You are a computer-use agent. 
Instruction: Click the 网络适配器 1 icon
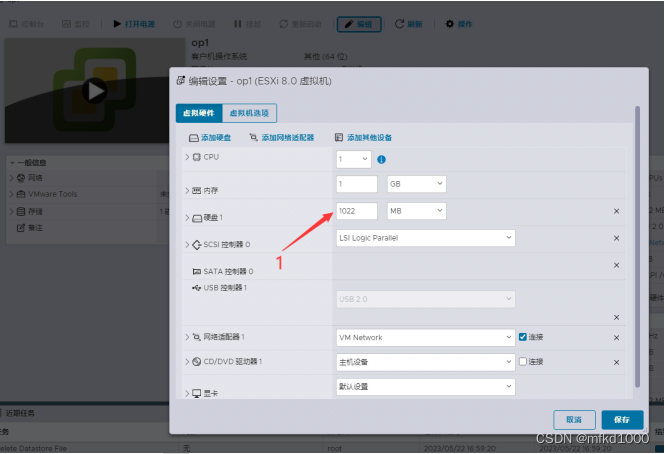[197, 337]
